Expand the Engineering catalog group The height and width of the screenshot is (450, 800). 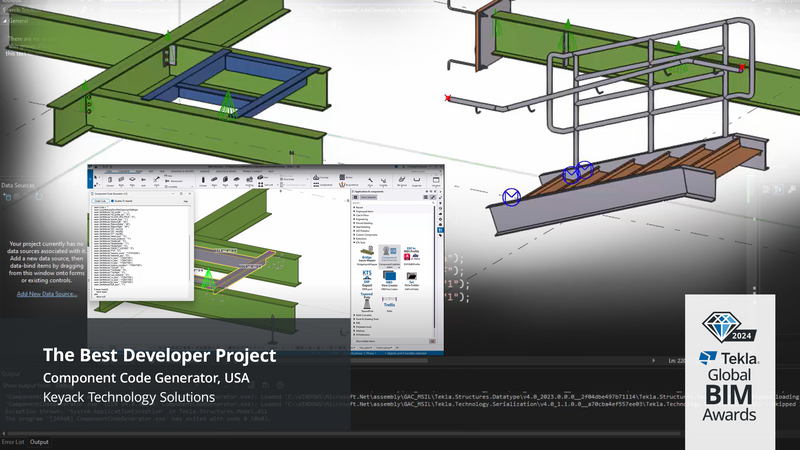354,219
